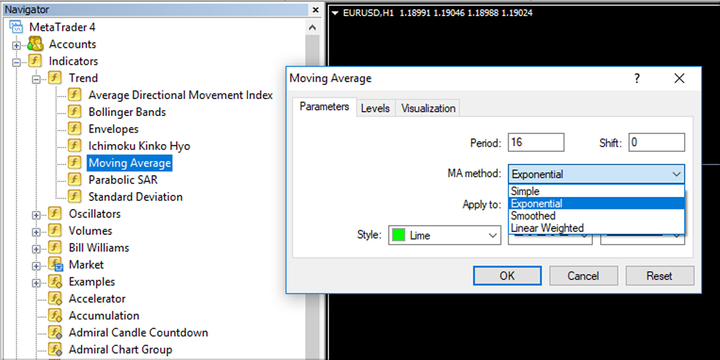Click the Ichimoku Kinko Hyo icon
The width and height of the screenshot is (720, 360).
coord(74,146)
